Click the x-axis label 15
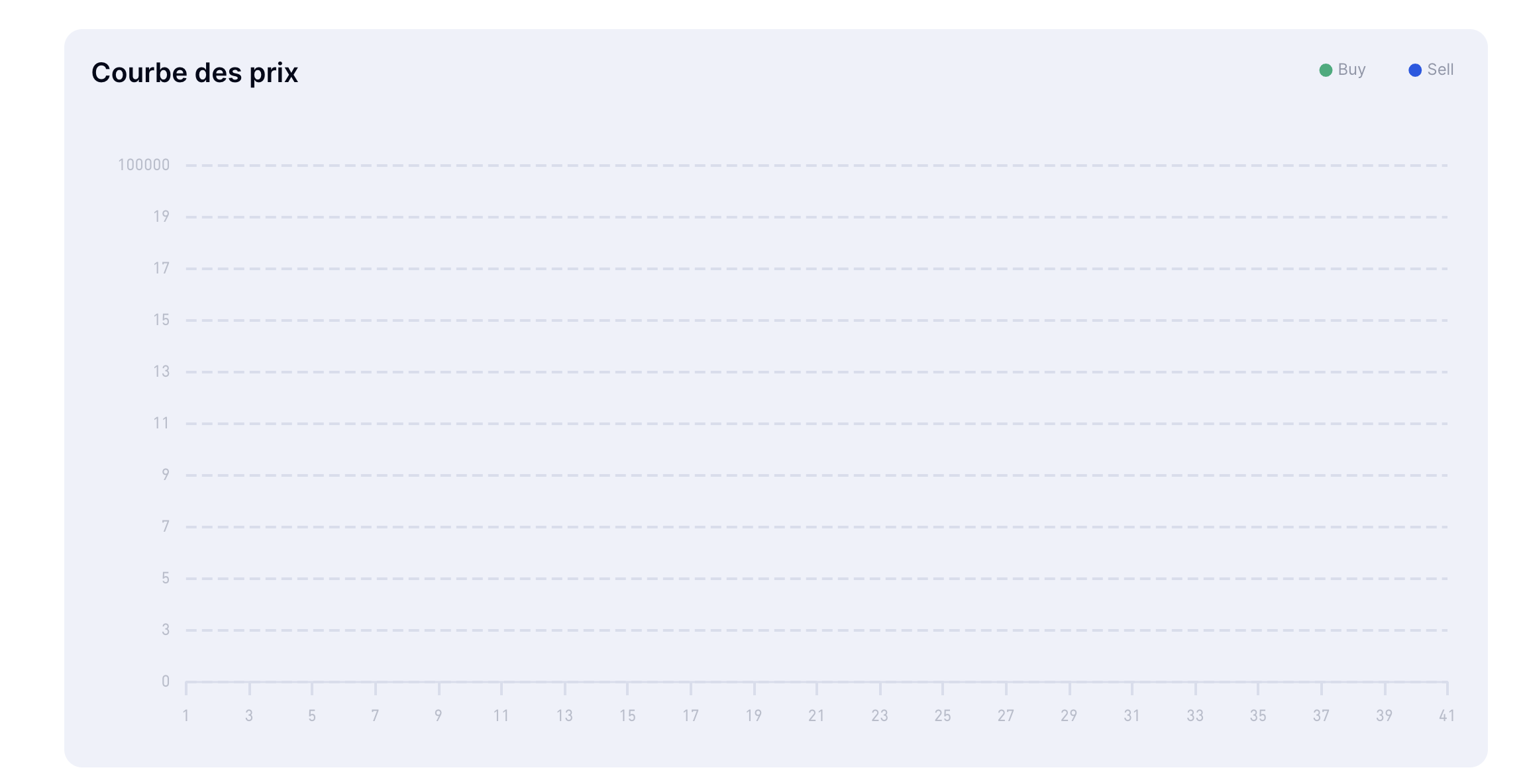Image resolution: width=1525 pixels, height=784 pixels. [627, 716]
